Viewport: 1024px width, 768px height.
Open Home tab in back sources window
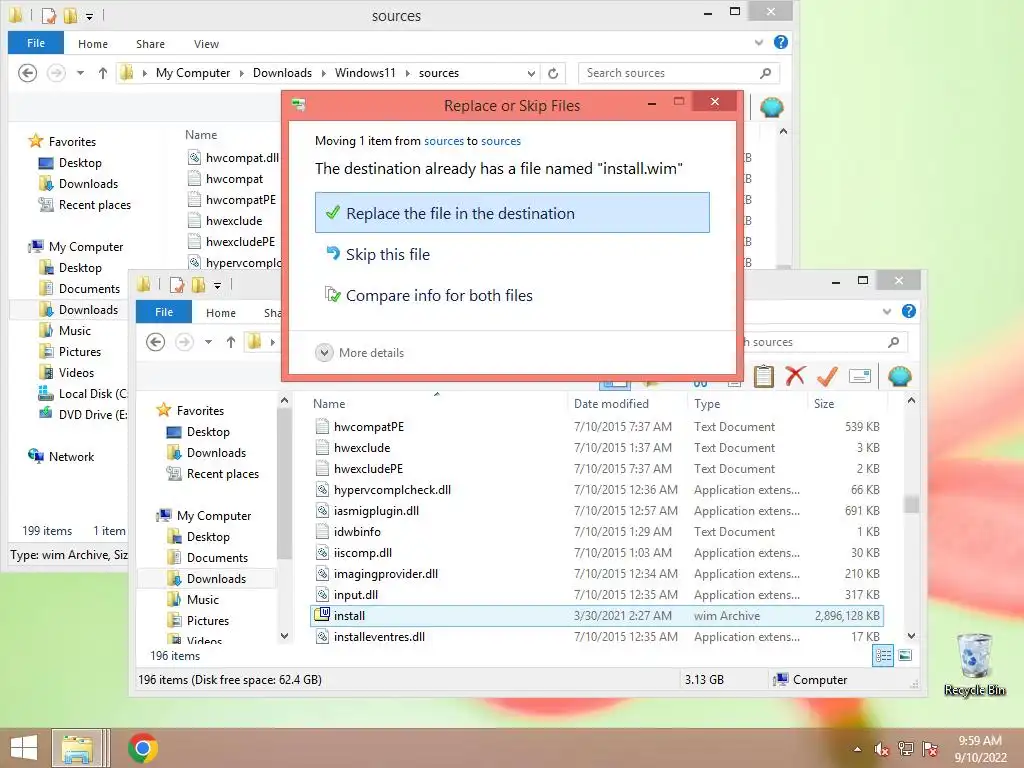point(93,44)
